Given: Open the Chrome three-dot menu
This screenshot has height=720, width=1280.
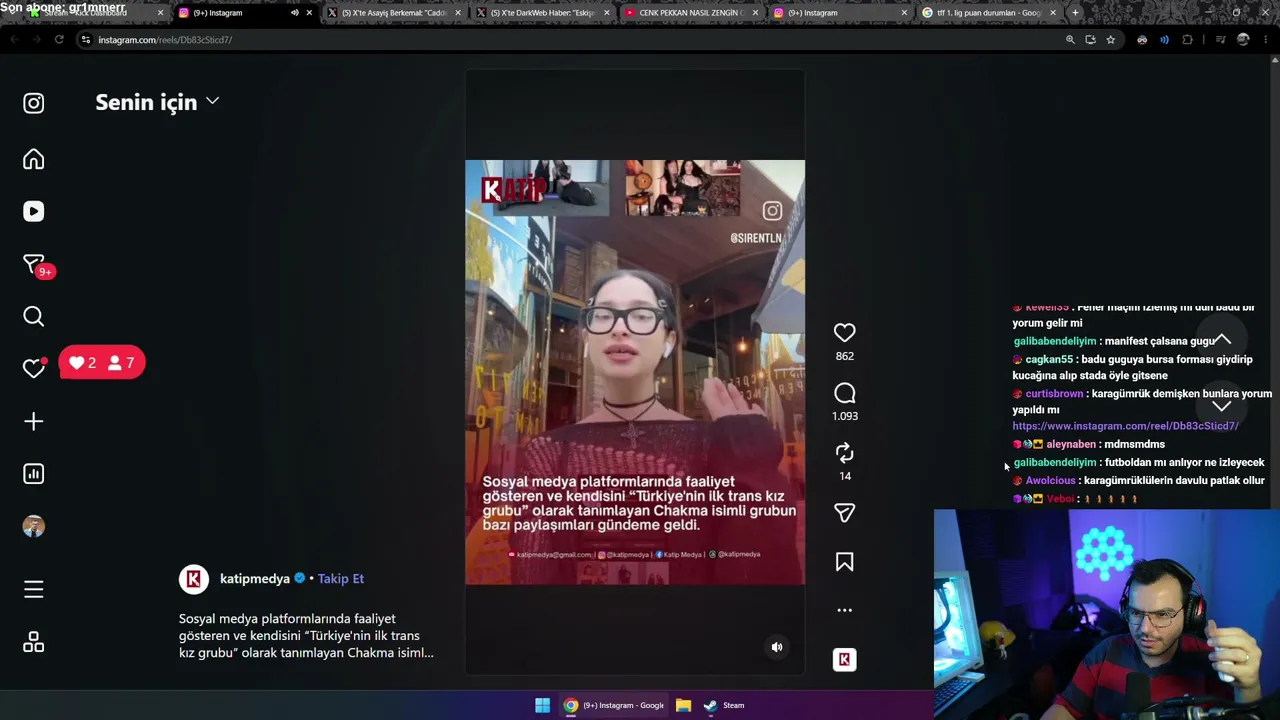Looking at the screenshot, I should (1267, 40).
